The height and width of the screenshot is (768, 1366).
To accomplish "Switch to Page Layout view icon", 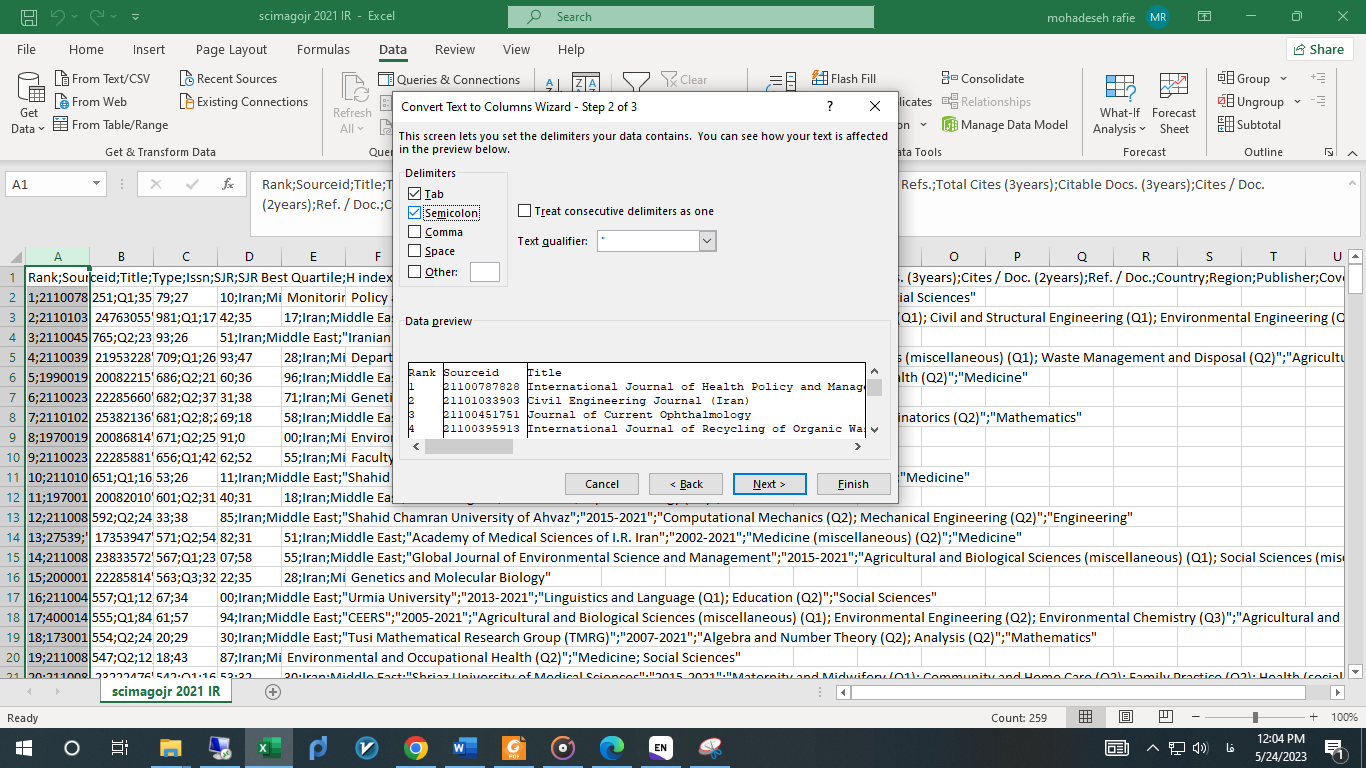I will [x=1125, y=717].
